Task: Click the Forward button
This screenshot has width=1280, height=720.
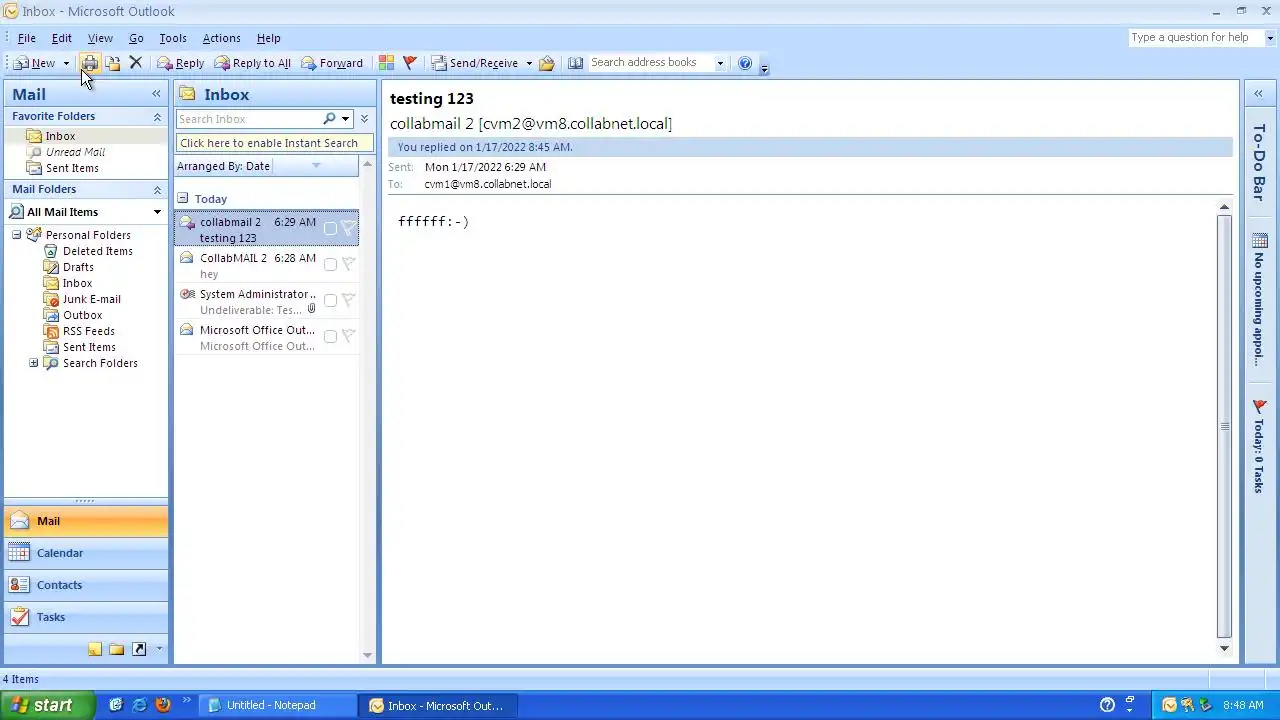Action: (x=332, y=63)
